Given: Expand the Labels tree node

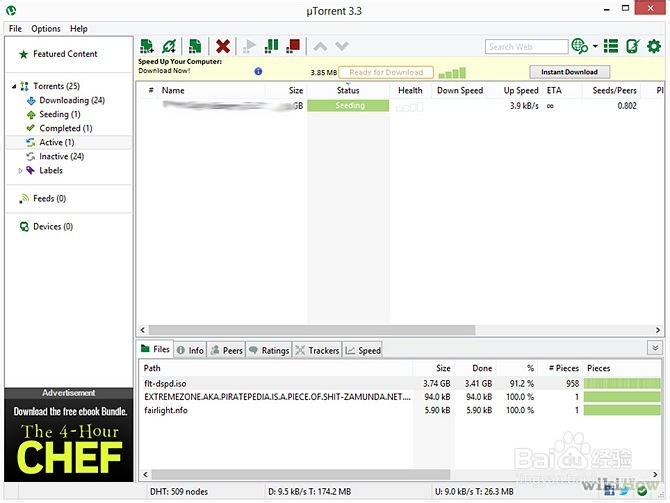Looking at the screenshot, I should [x=20, y=171].
